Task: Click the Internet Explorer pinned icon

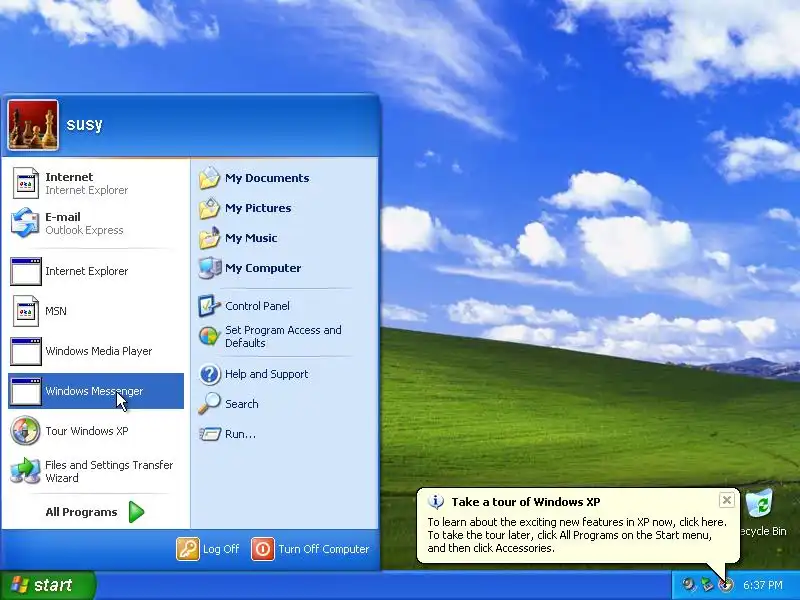Action: coord(26,183)
